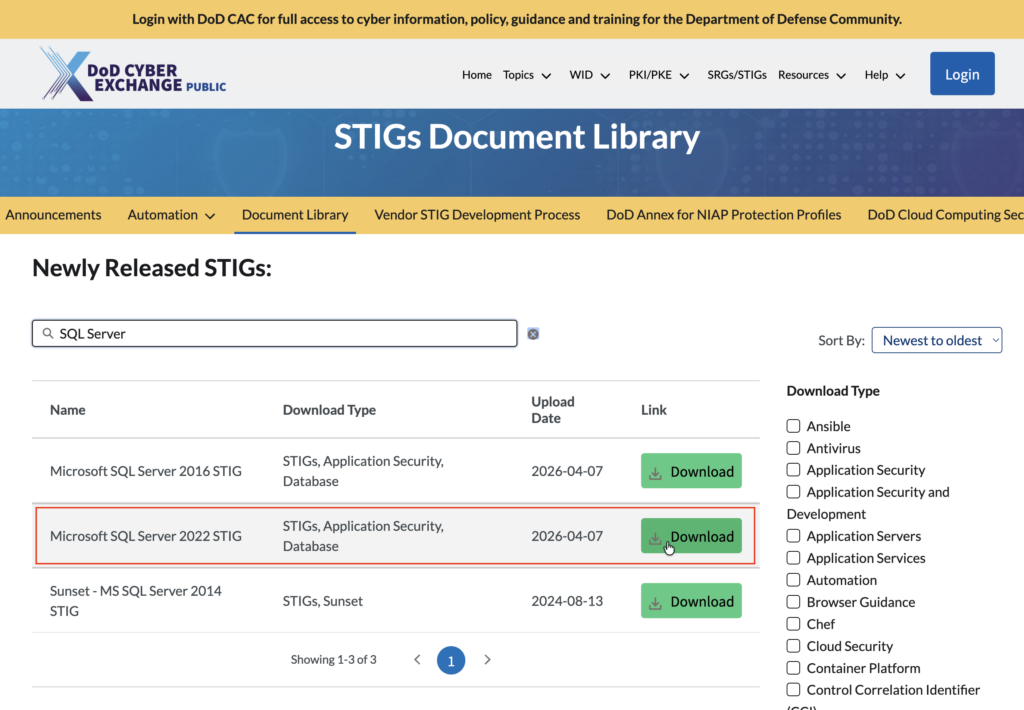1024x710 pixels.
Task: Toggle the Application Services checkbox
Action: pos(793,558)
